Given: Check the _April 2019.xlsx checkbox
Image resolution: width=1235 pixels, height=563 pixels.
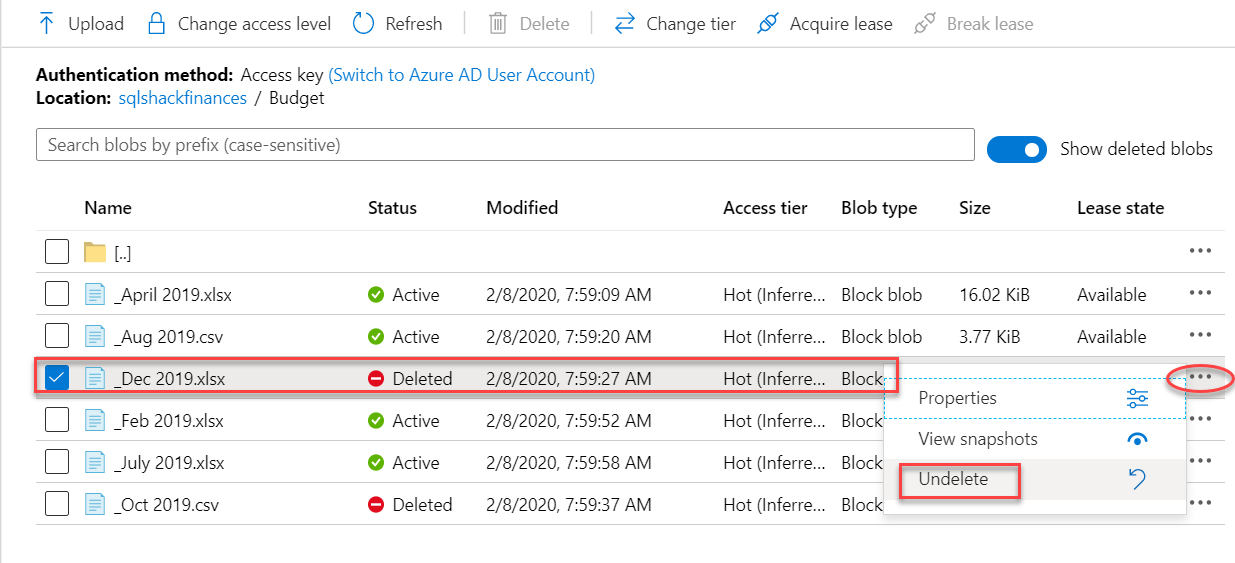Looking at the screenshot, I should pyautogui.click(x=57, y=294).
